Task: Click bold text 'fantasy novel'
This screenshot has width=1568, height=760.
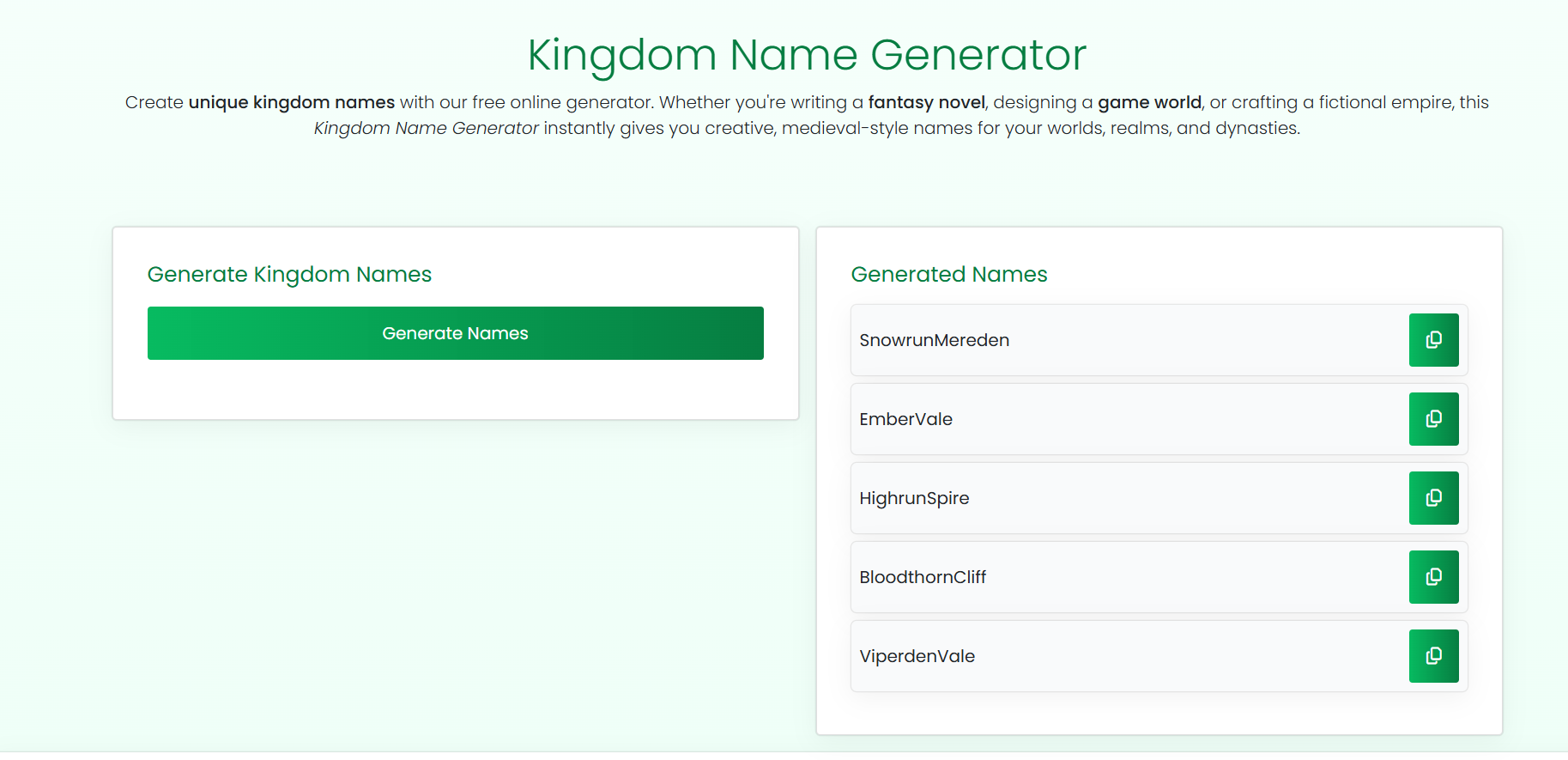Action: click(x=926, y=102)
